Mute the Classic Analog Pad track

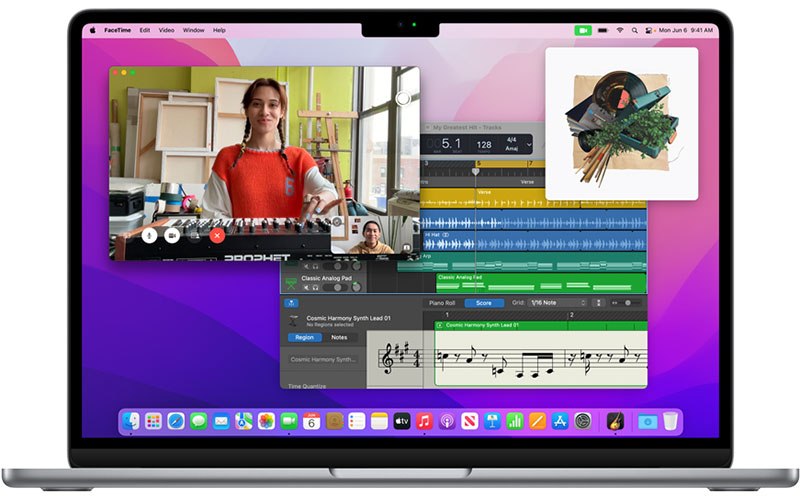coord(304,287)
